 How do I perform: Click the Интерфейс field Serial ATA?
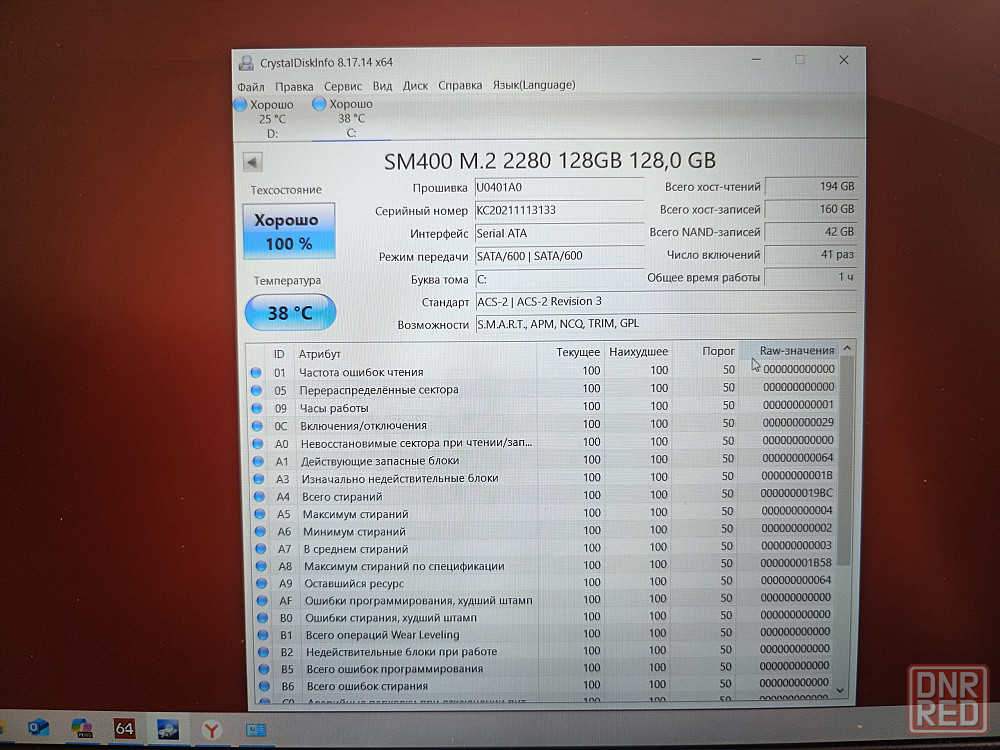point(559,233)
